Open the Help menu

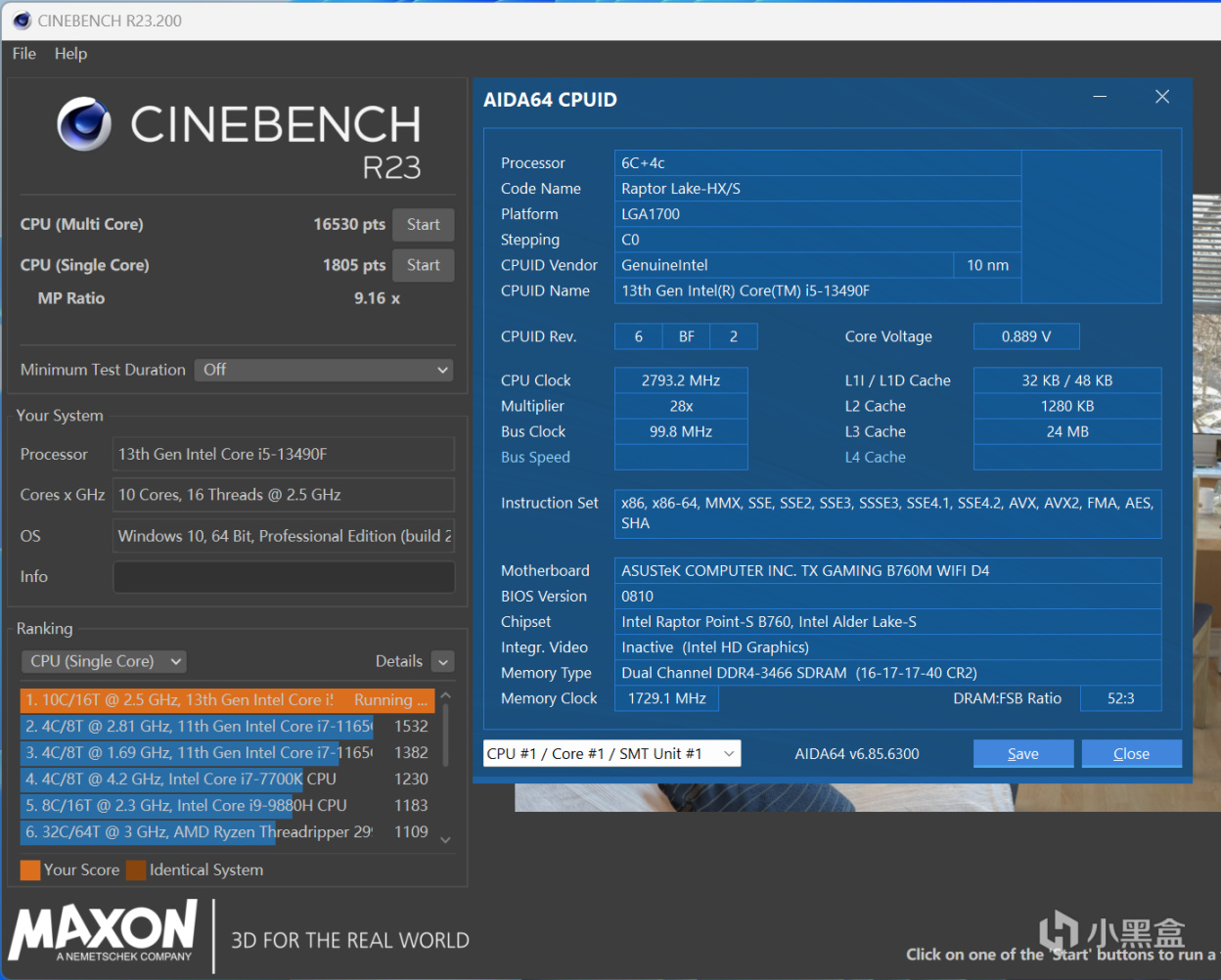(x=70, y=54)
